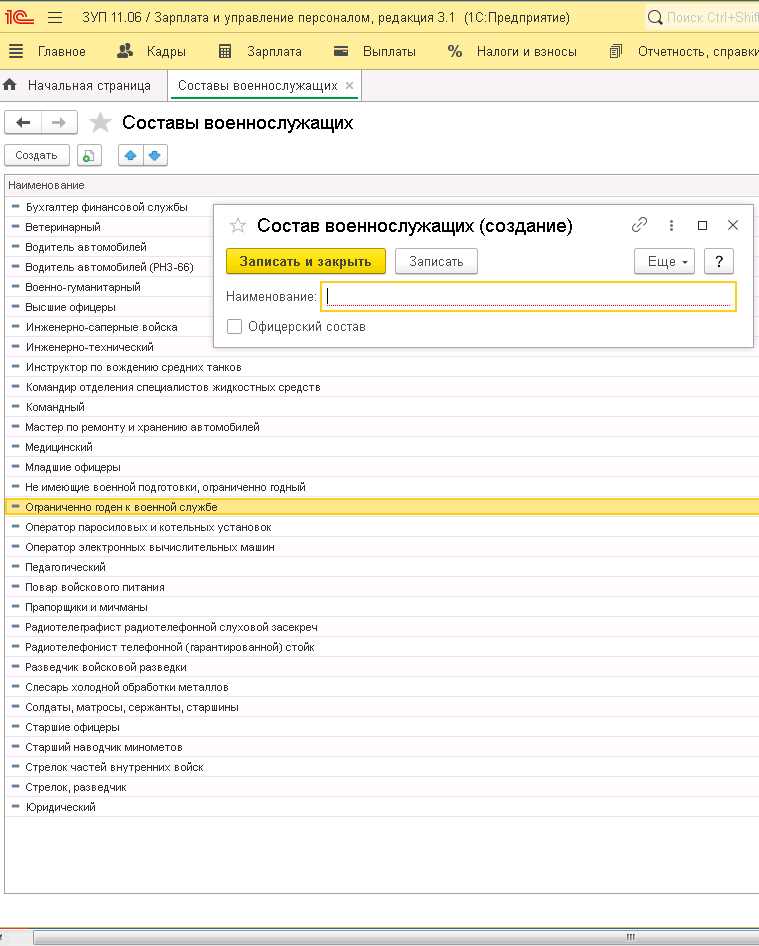Open the 1C main menu hamburger icon
The width and height of the screenshot is (759, 946).
(55, 17)
